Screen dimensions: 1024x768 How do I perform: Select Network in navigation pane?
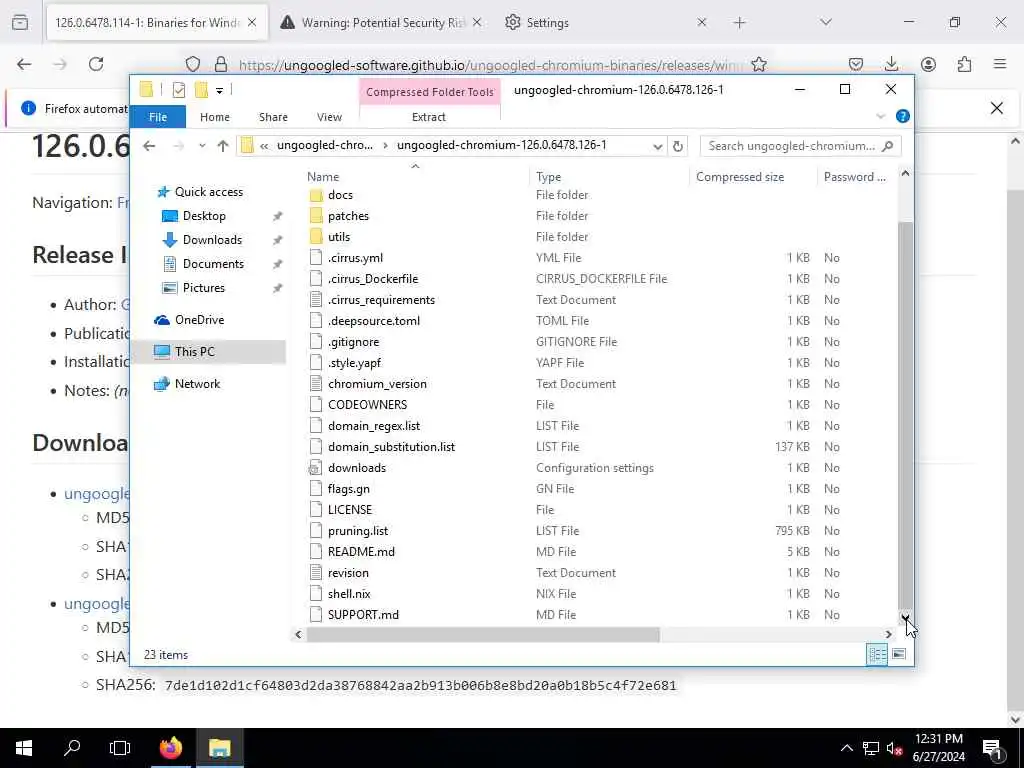(197, 384)
